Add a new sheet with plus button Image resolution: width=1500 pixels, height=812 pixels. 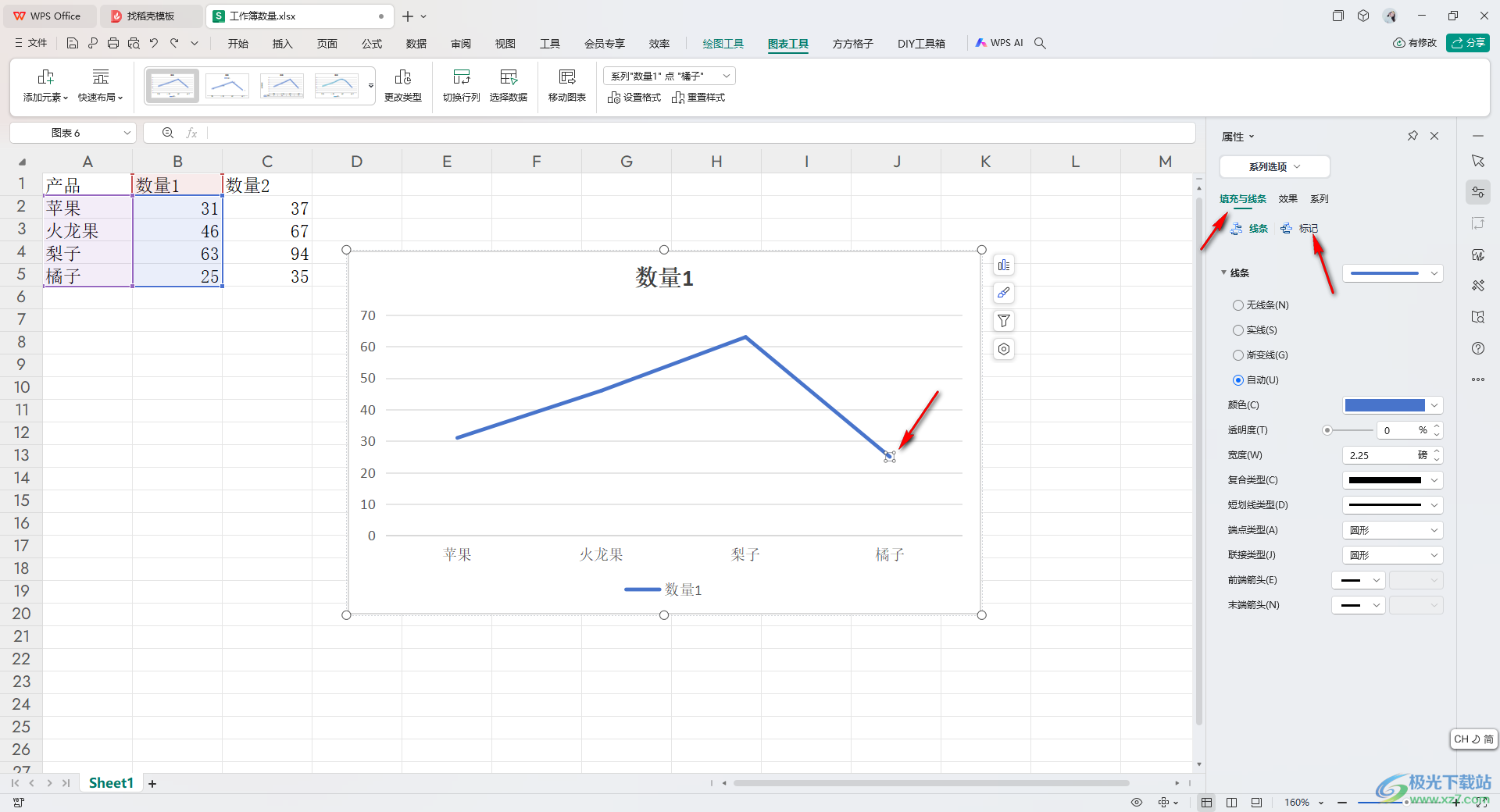[x=152, y=783]
